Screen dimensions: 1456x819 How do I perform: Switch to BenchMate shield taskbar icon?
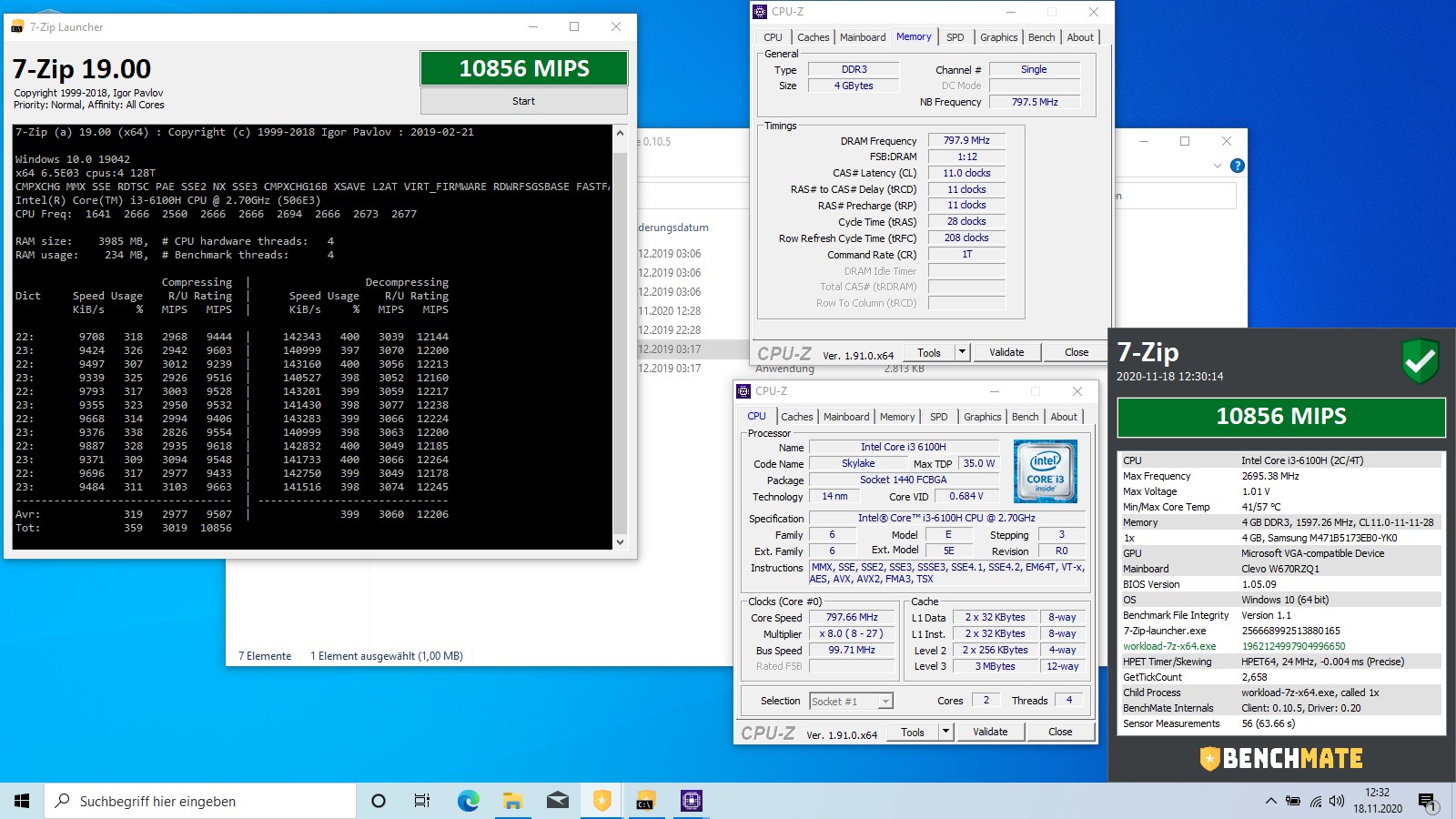tap(602, 801)
